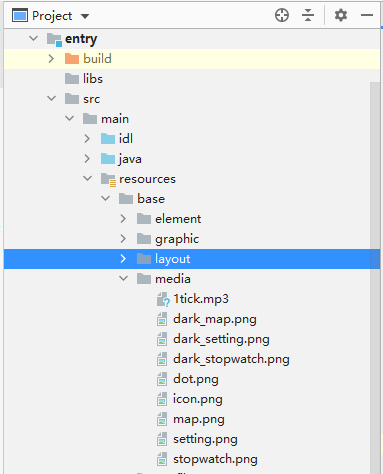Image resolution: width=383 pixels, height=474 pixels.
Task: Click the media folder icon
Action: pos(144,279)
